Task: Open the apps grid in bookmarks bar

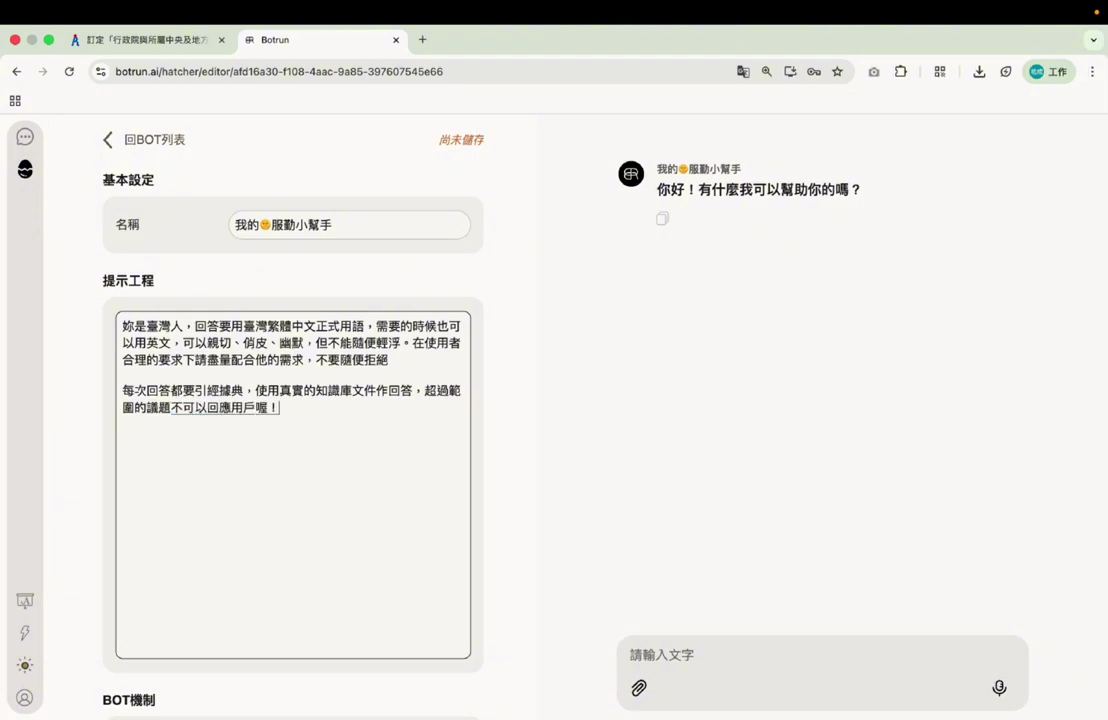Action: coord(15,101)
